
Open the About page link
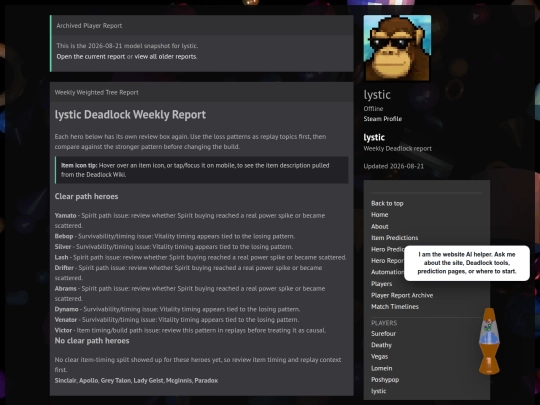coord(380,227)
